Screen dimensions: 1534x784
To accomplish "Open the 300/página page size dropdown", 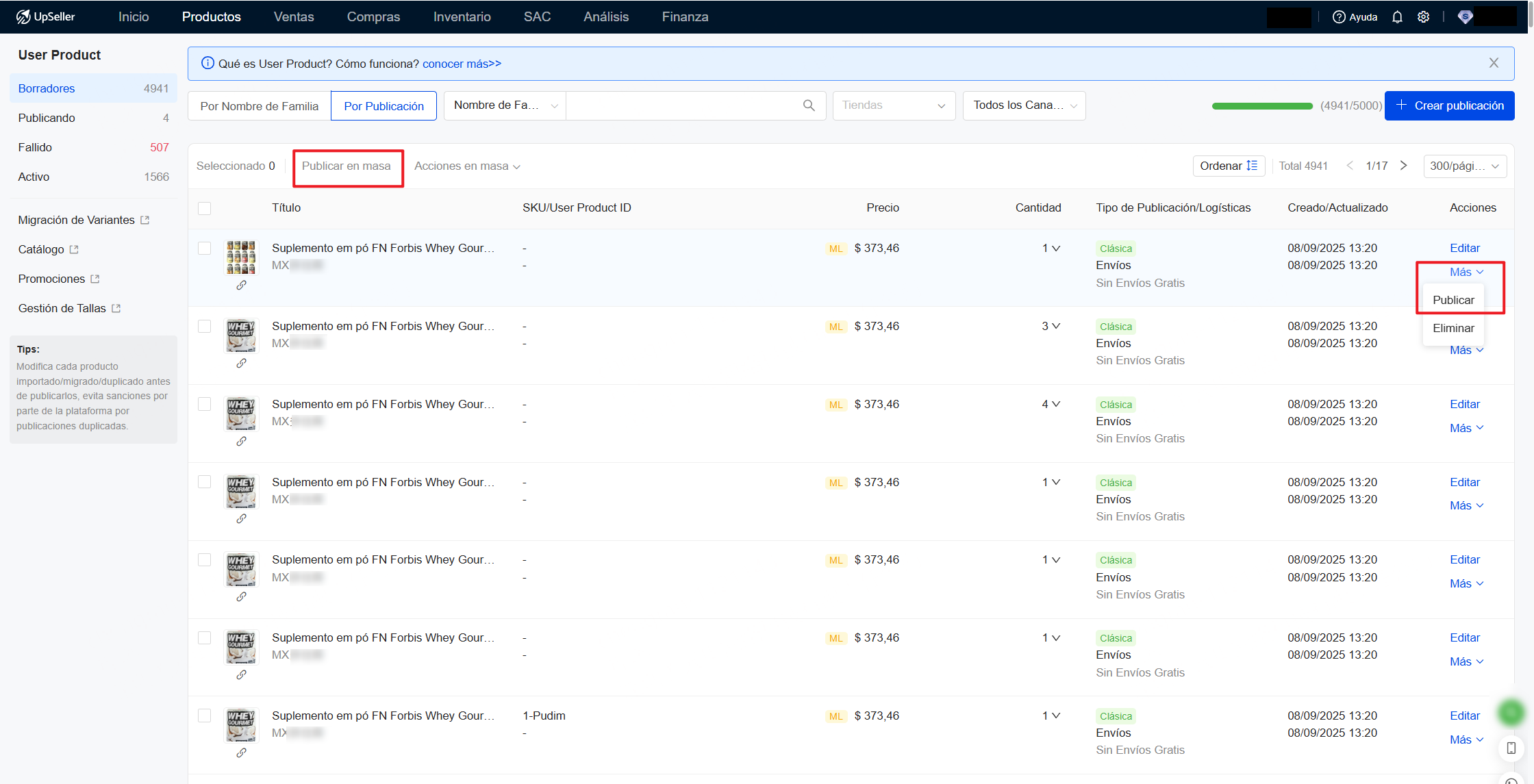I will point(1464,166).
